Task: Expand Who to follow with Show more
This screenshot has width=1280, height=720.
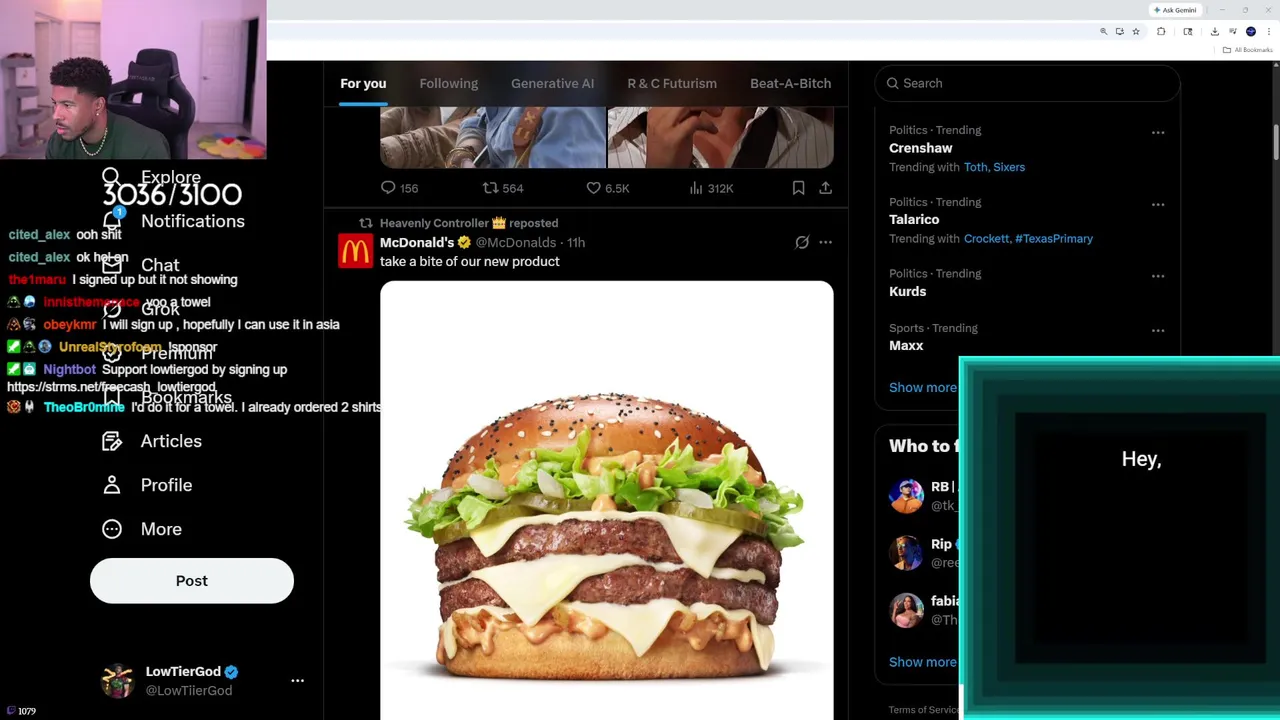Action: coord(922,662)
